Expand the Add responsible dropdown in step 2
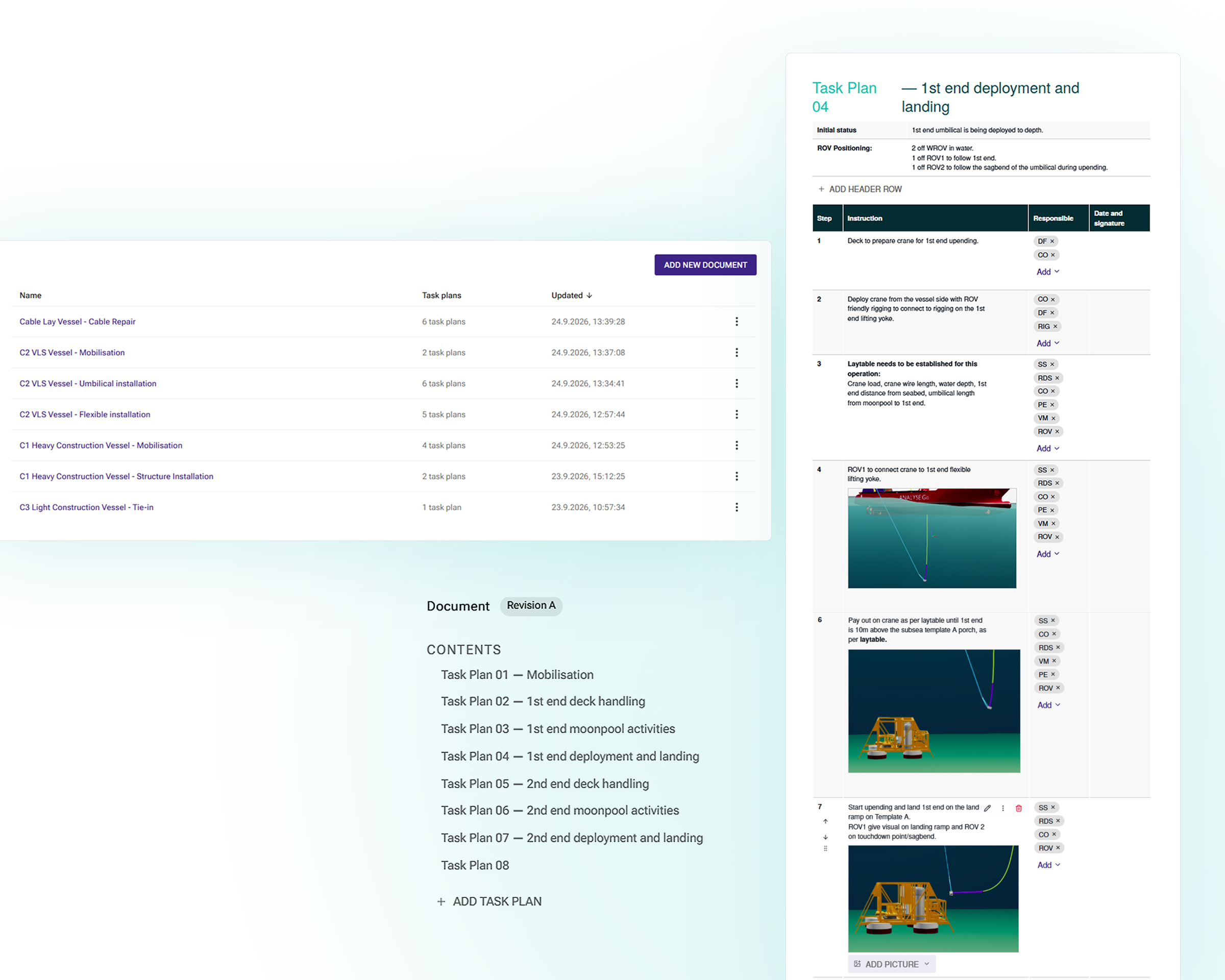1225x980 pixels. click(1048, 344)
